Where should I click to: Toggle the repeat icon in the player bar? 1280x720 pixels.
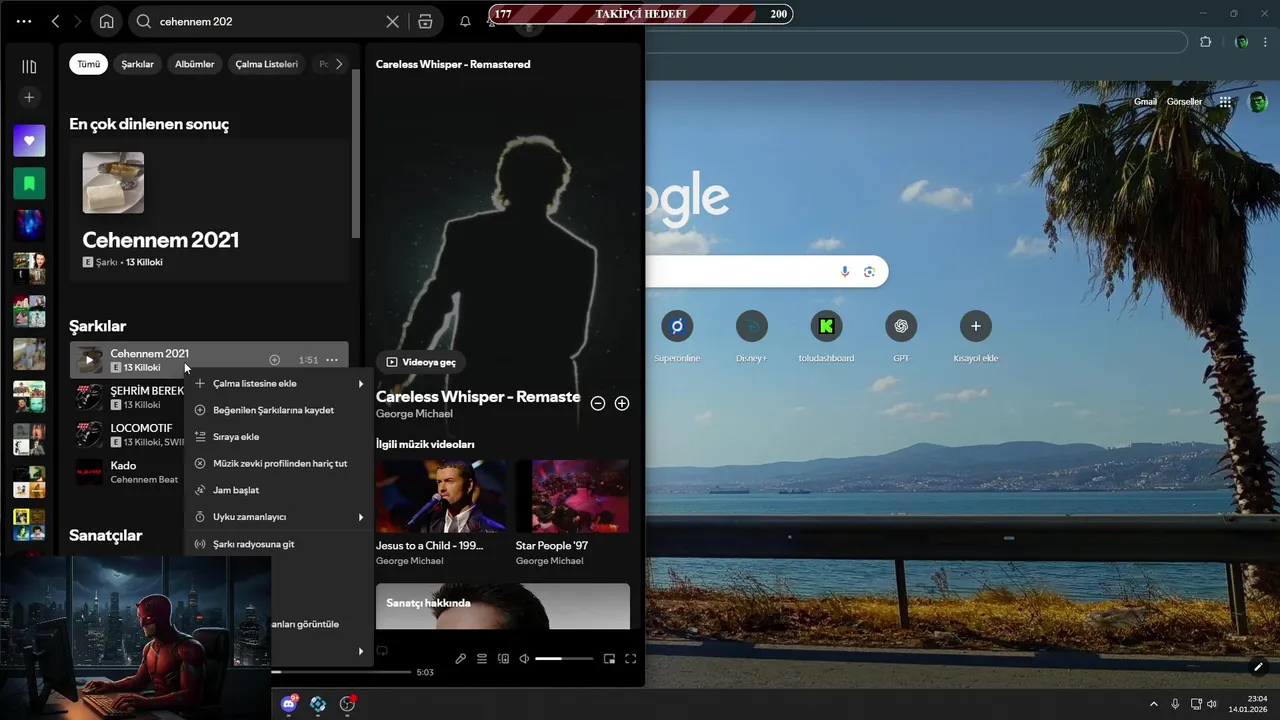click(382, 651)
